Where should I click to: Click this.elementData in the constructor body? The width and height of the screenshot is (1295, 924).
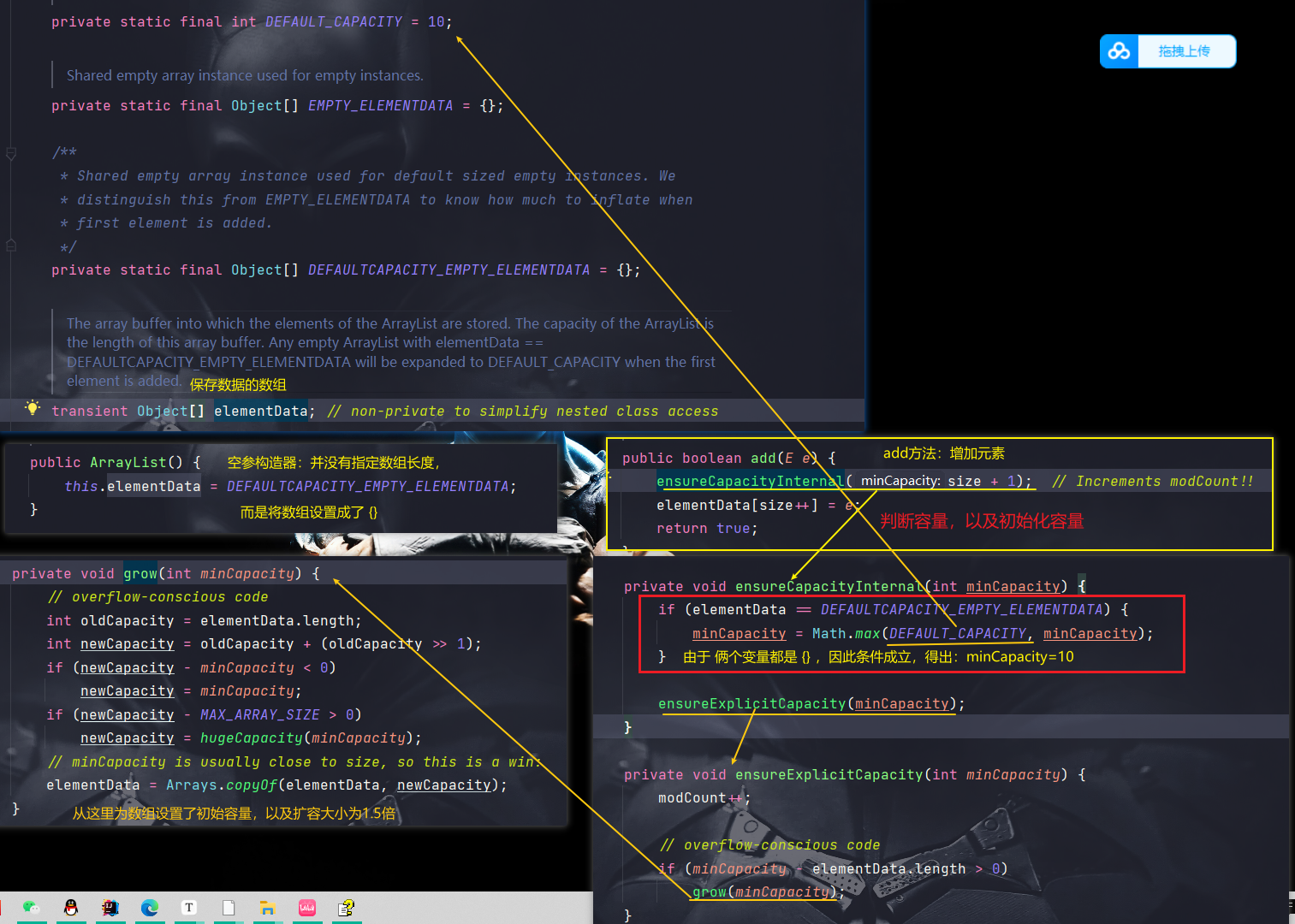click(x=132, y=487)
